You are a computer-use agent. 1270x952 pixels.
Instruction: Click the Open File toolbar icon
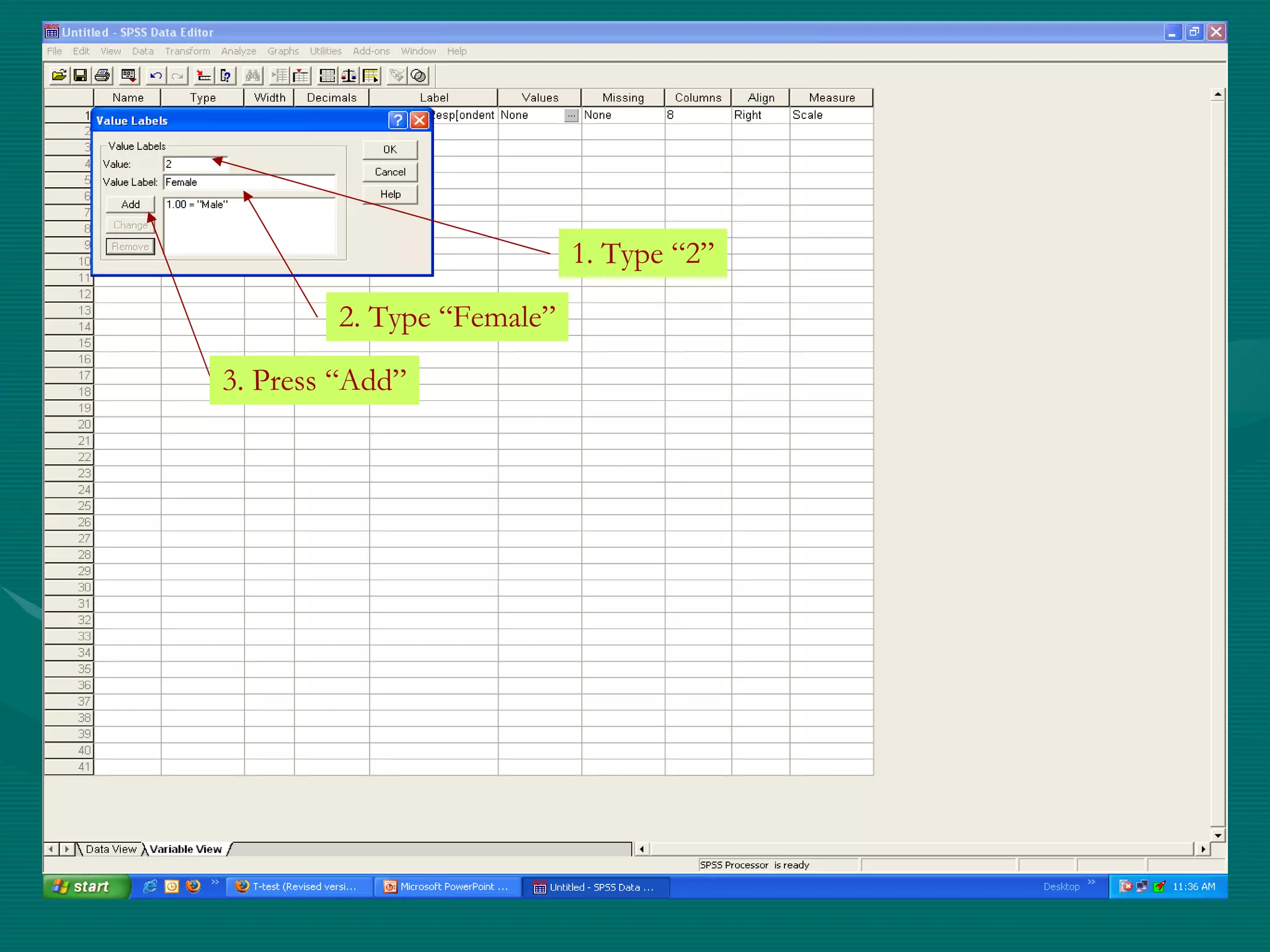tap(59, 76)
